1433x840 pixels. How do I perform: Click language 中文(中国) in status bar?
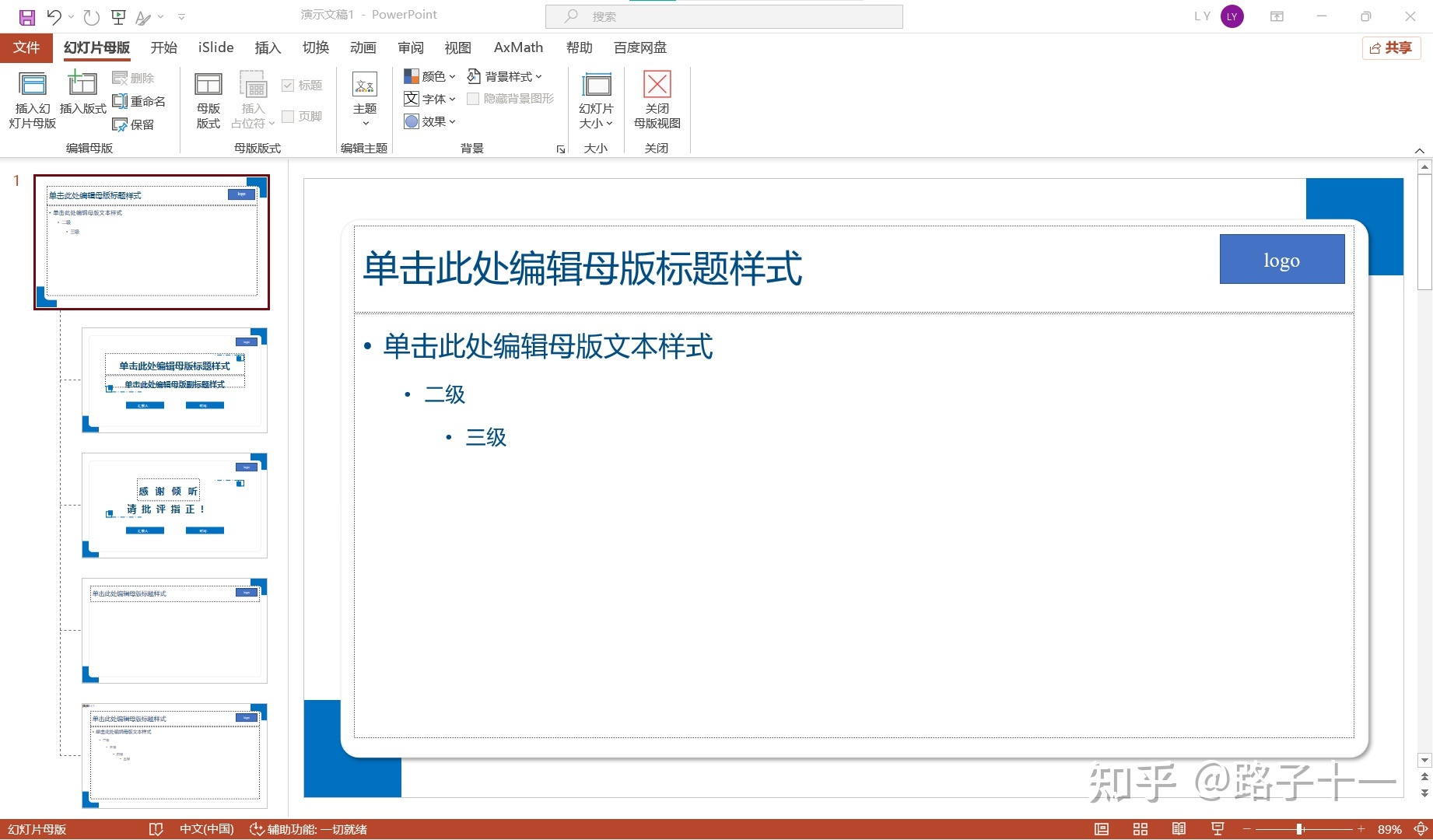click(x=207, y=829)
